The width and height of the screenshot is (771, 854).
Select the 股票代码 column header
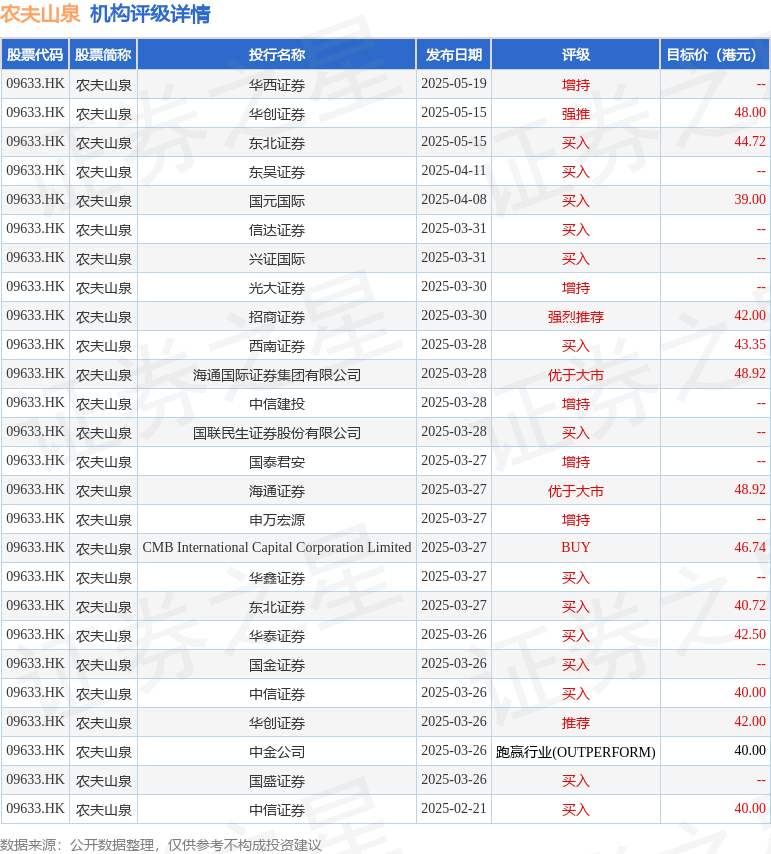pos(35,54)
